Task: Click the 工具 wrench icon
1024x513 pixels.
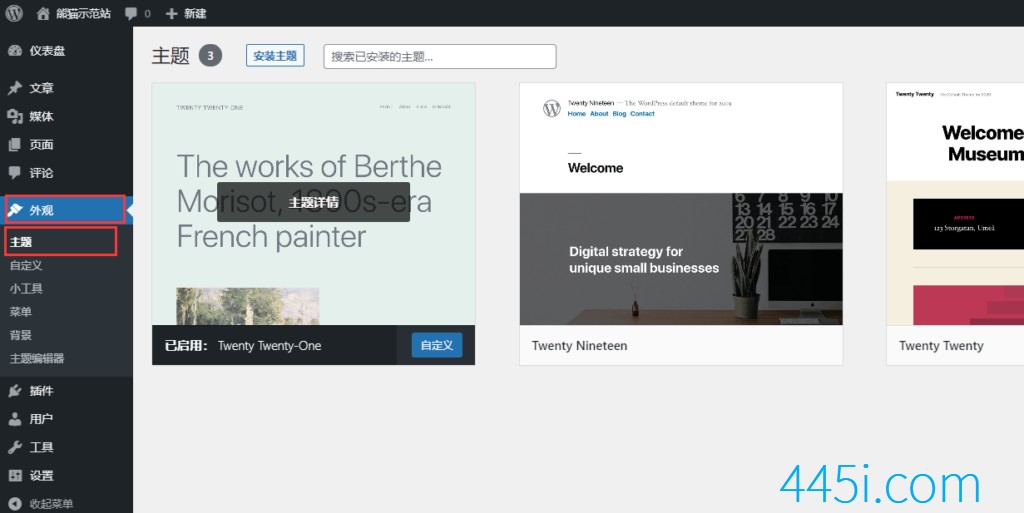Action: [x=15, y=447]
